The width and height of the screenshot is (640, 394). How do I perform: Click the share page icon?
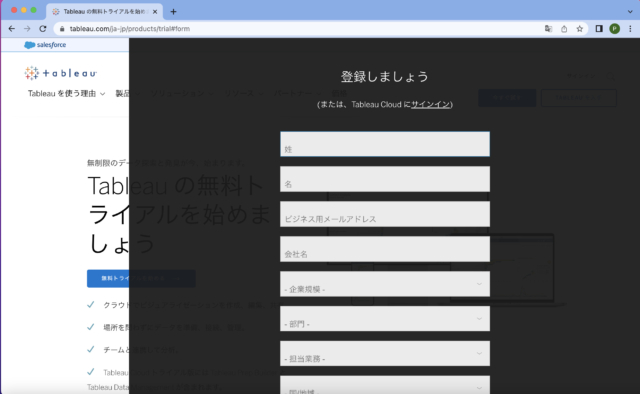click(564, 29)
